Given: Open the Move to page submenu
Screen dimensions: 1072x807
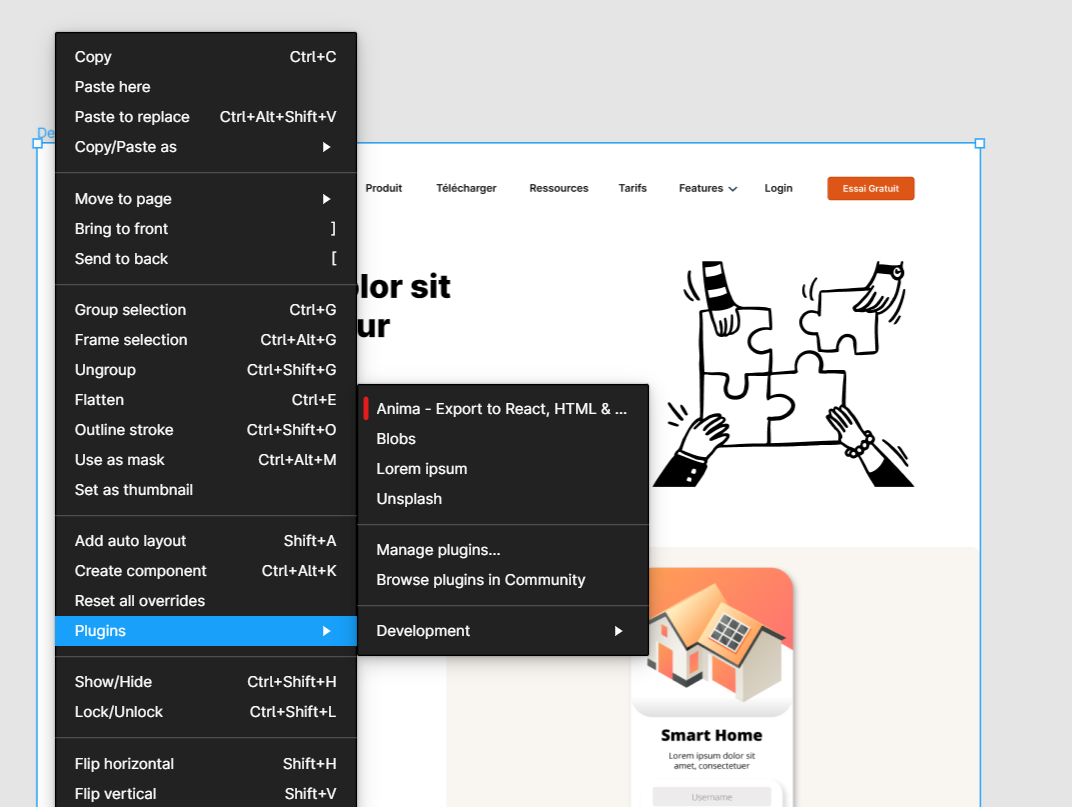Looking at the screenshot, I should pyautogui.click(x=206, y=199).
